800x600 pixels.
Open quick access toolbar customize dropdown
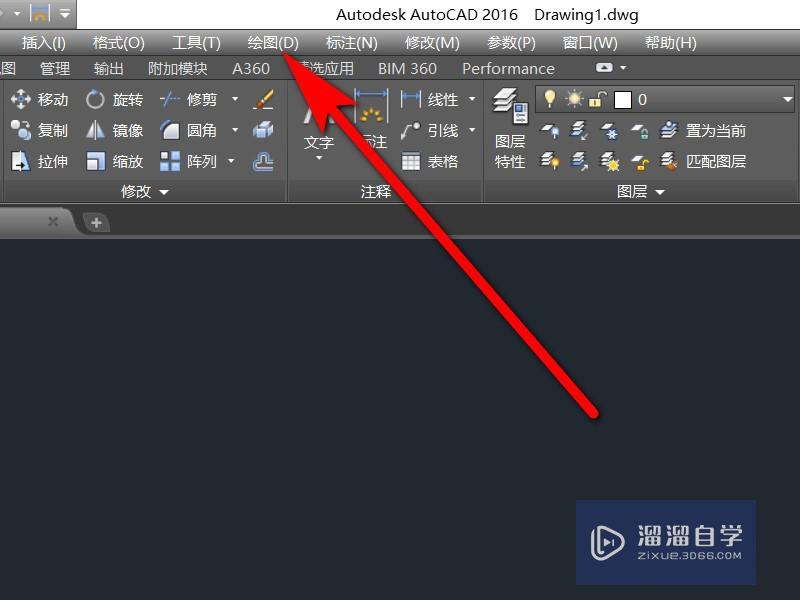click(x=65, y=13)
